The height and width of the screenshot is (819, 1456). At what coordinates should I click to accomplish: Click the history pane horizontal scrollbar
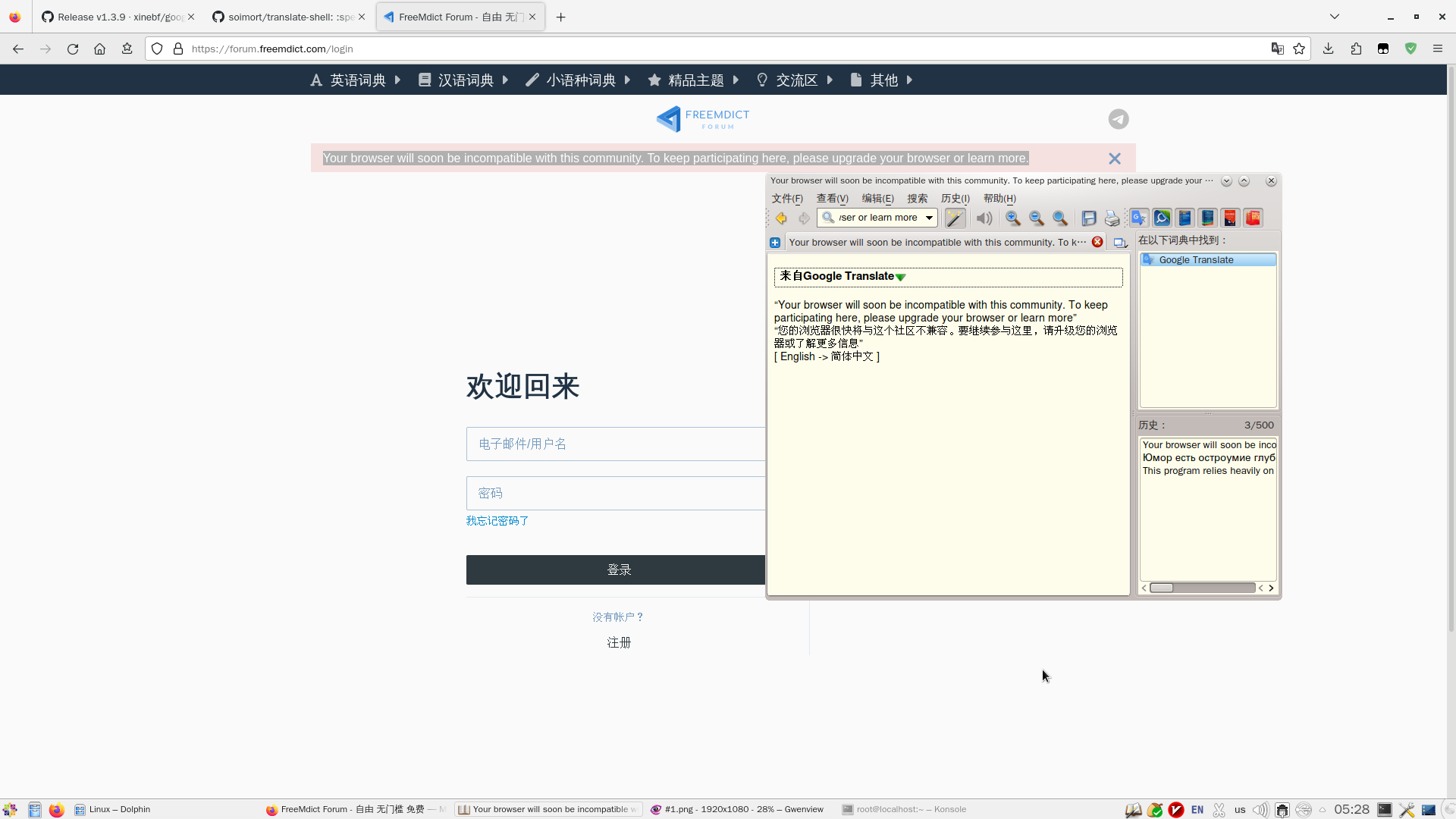(x=1202, y=588)
